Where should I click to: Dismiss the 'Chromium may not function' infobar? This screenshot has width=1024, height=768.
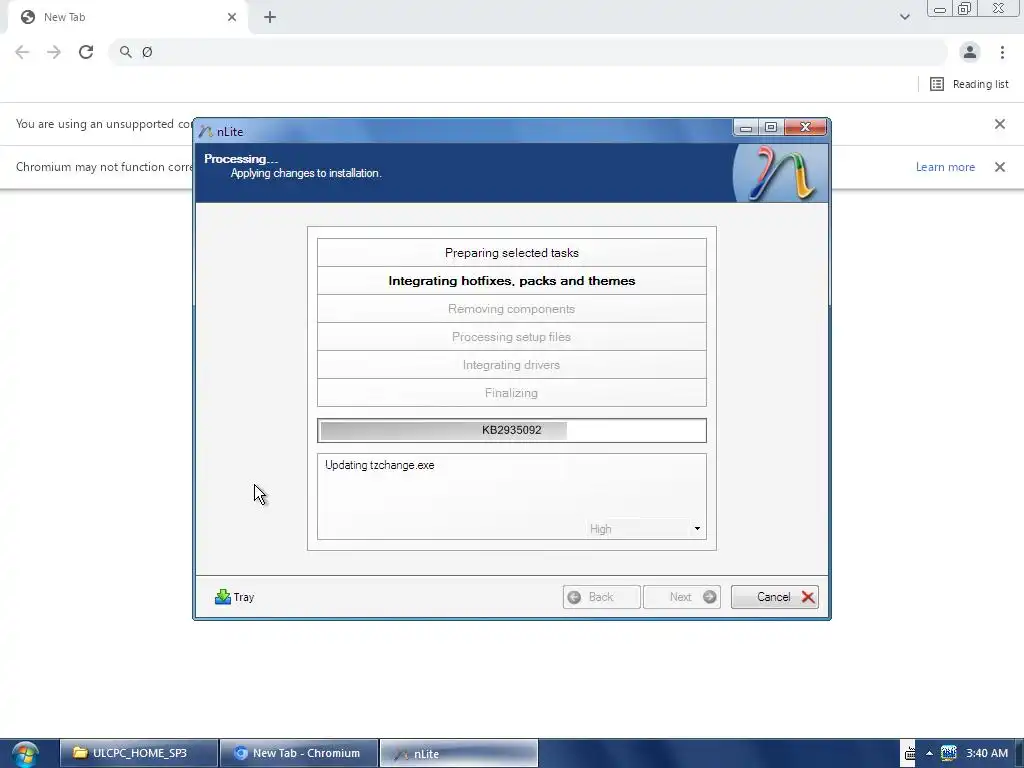pos(1000,167)
